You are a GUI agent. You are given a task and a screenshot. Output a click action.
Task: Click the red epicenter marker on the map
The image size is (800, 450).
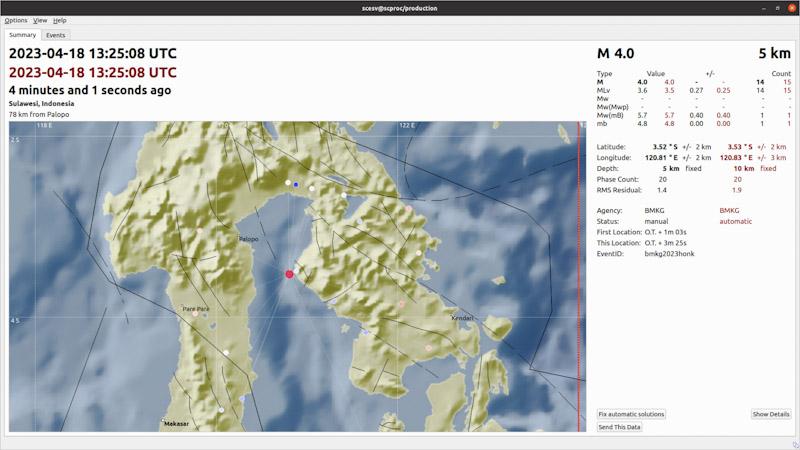(x=290, y=273)
